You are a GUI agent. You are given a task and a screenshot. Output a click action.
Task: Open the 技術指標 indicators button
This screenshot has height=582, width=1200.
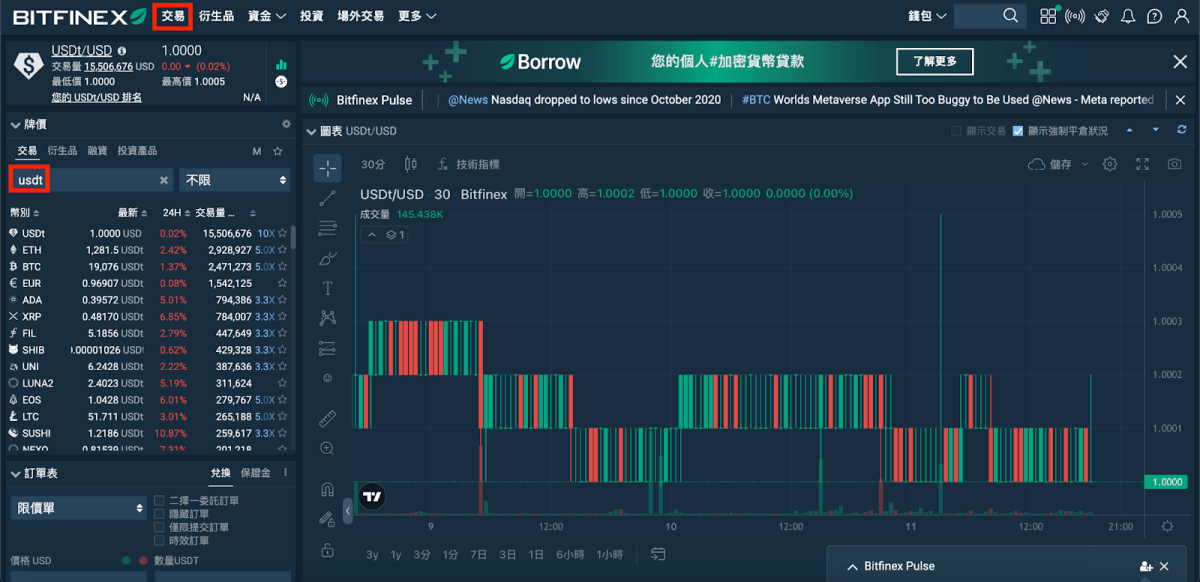[468, 164]
